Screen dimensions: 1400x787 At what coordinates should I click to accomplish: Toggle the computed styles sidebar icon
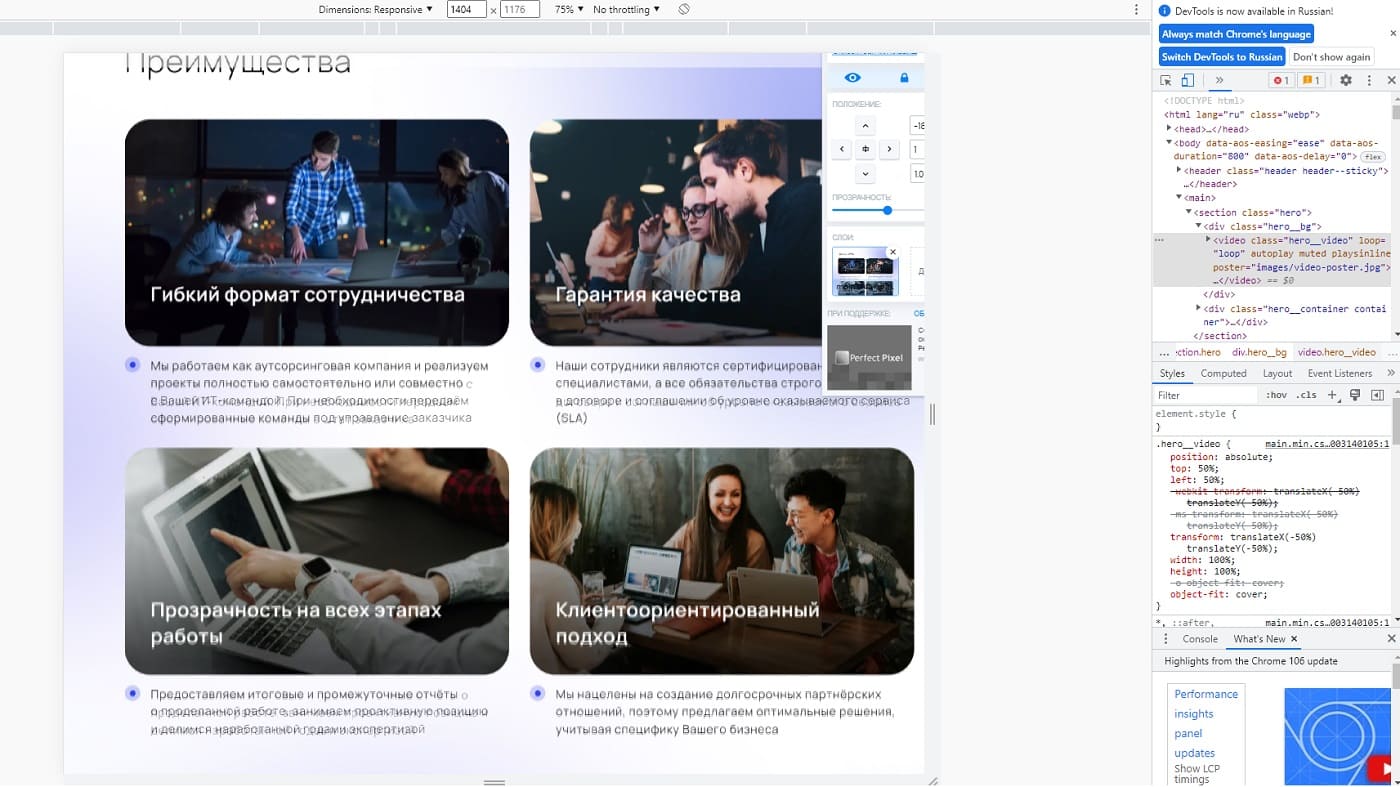(1377, 395)
